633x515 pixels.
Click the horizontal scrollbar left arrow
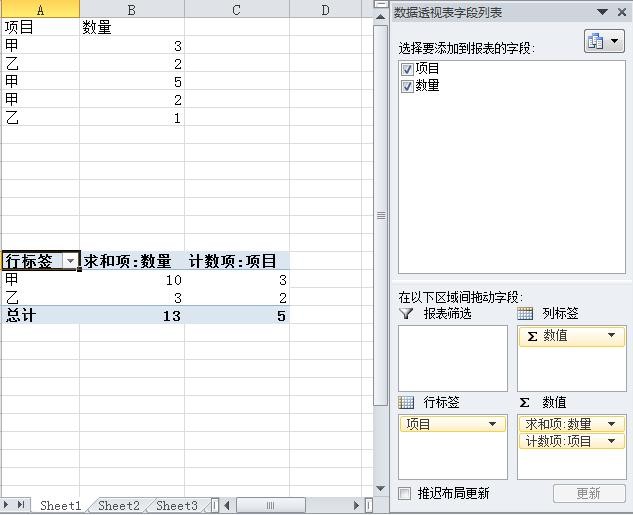point(227,505)
